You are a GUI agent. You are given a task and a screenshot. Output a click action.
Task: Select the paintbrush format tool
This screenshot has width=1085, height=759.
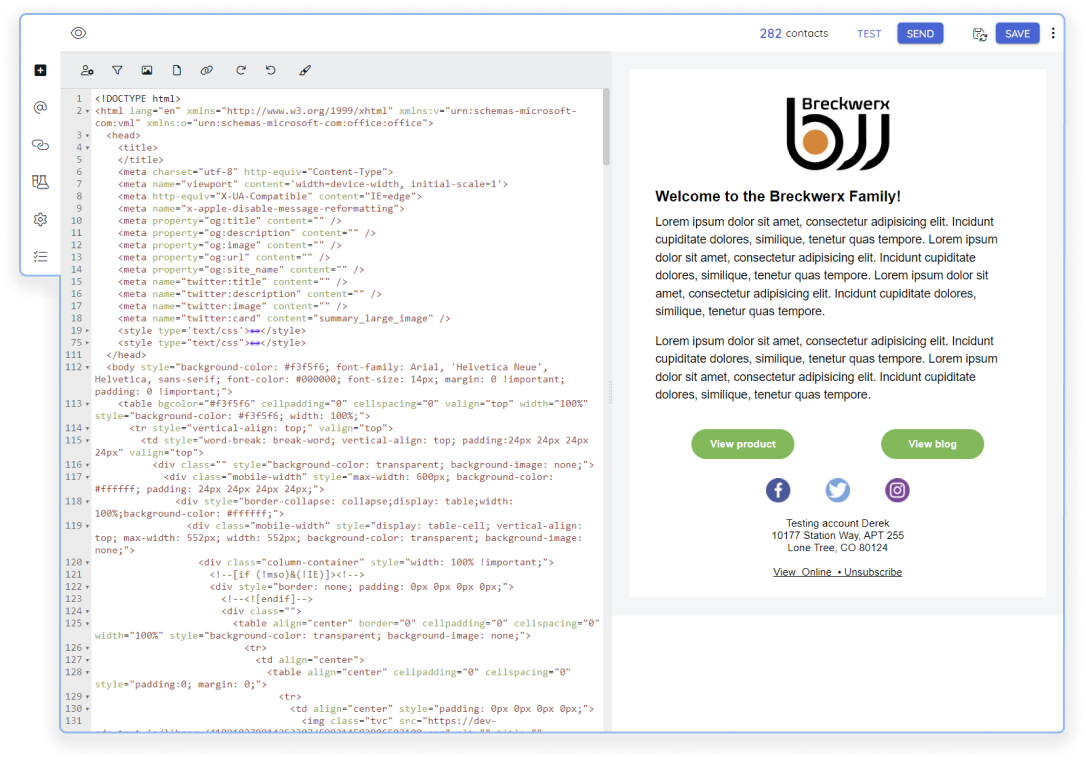(x=304, y=70)
